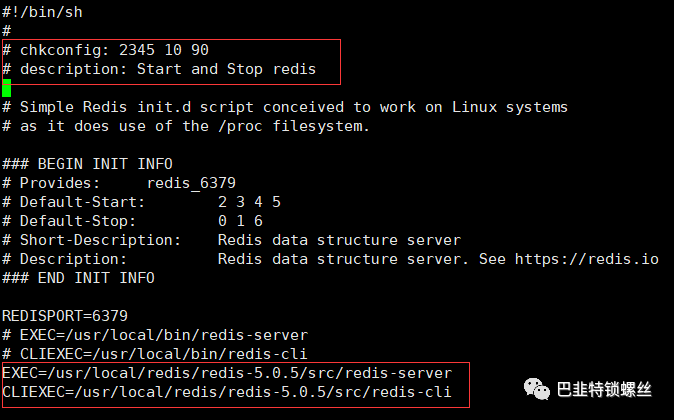The width and height of the screenshot is (674, 420).
Task: Click the commented CLIEXEC=/usr/local/bin/redis-cli line
Action: coord(155,354)
